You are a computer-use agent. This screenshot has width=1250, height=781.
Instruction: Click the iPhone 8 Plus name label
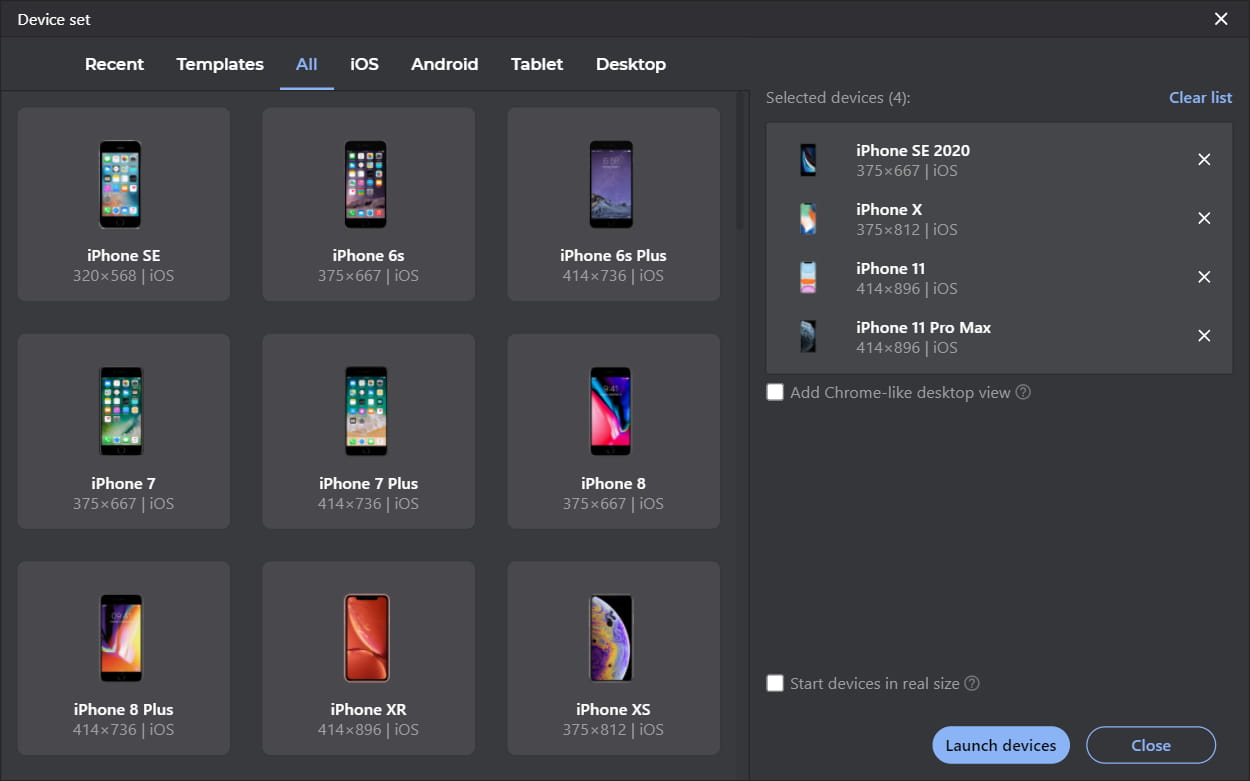tap(124, 709)
